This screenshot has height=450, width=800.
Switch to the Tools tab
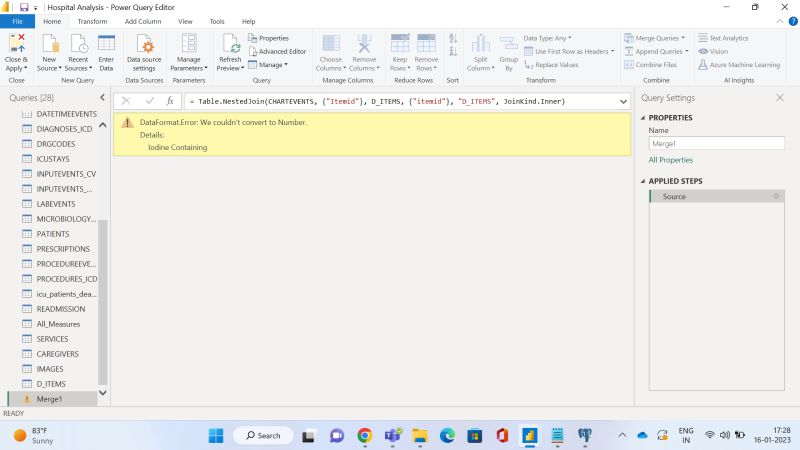coord(217,21)
